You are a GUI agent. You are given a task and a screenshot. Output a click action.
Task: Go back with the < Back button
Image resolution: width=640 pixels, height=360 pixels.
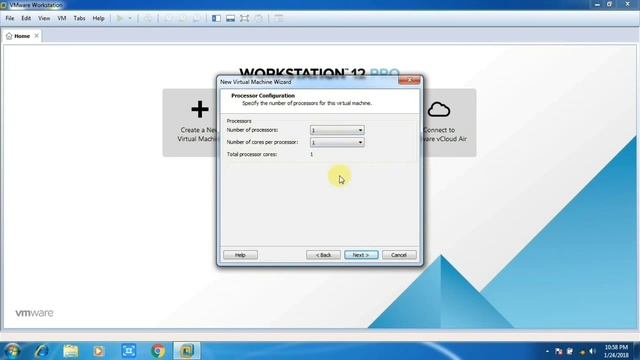point(323,255)
